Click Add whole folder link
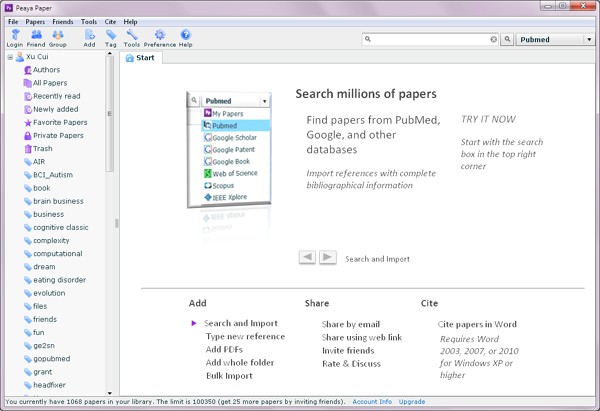The width and height of the screenshot is (600, 411). coord(240,362)
